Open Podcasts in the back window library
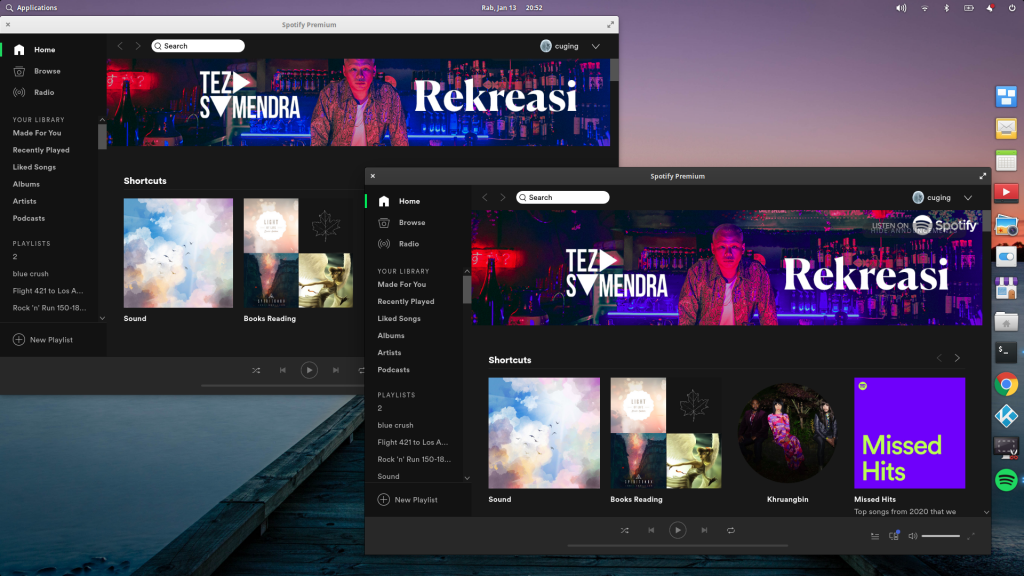 coord(29,218)
